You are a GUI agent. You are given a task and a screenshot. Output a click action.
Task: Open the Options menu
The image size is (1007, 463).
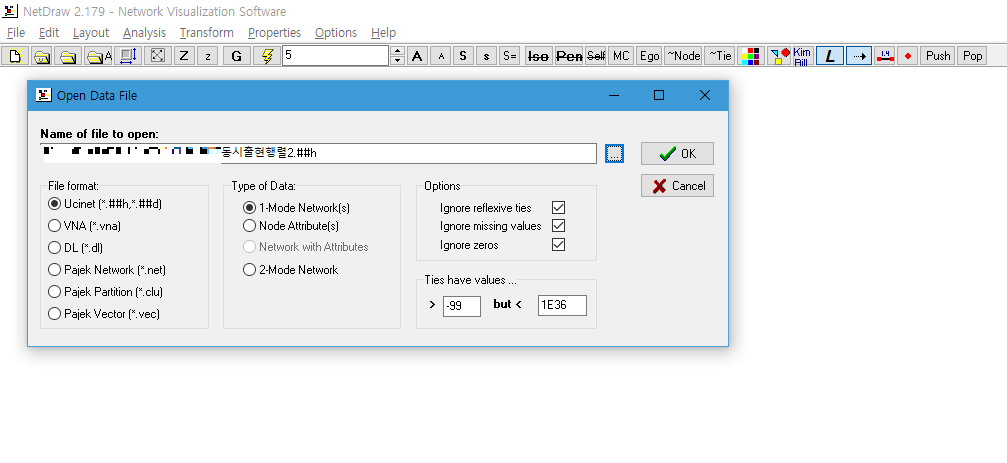coord(336,33)
